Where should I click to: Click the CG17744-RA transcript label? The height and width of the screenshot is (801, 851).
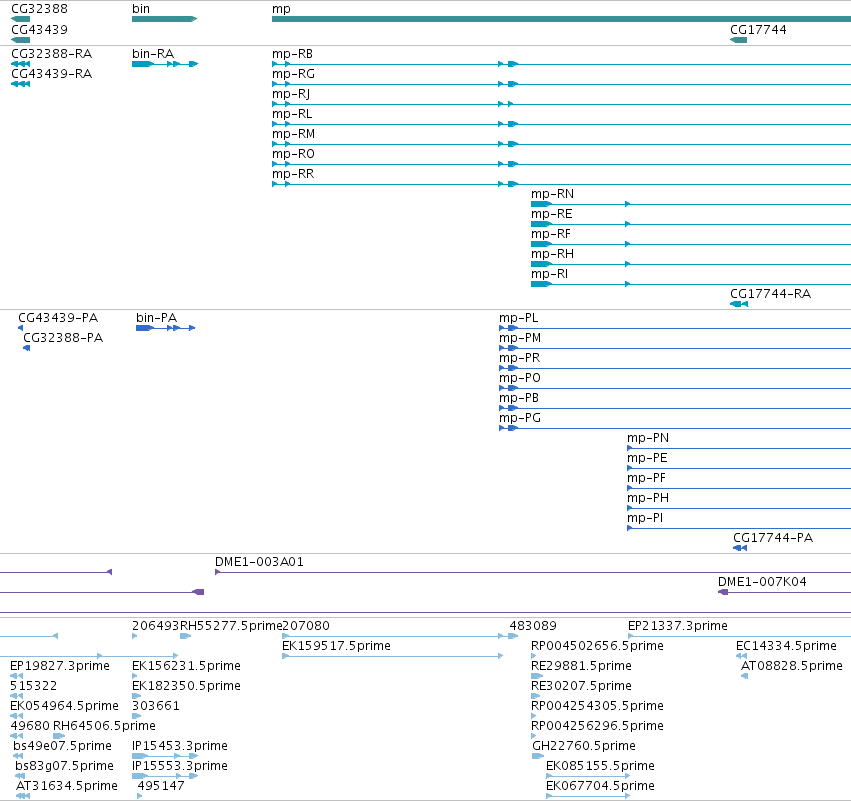(x=771, y=294)
